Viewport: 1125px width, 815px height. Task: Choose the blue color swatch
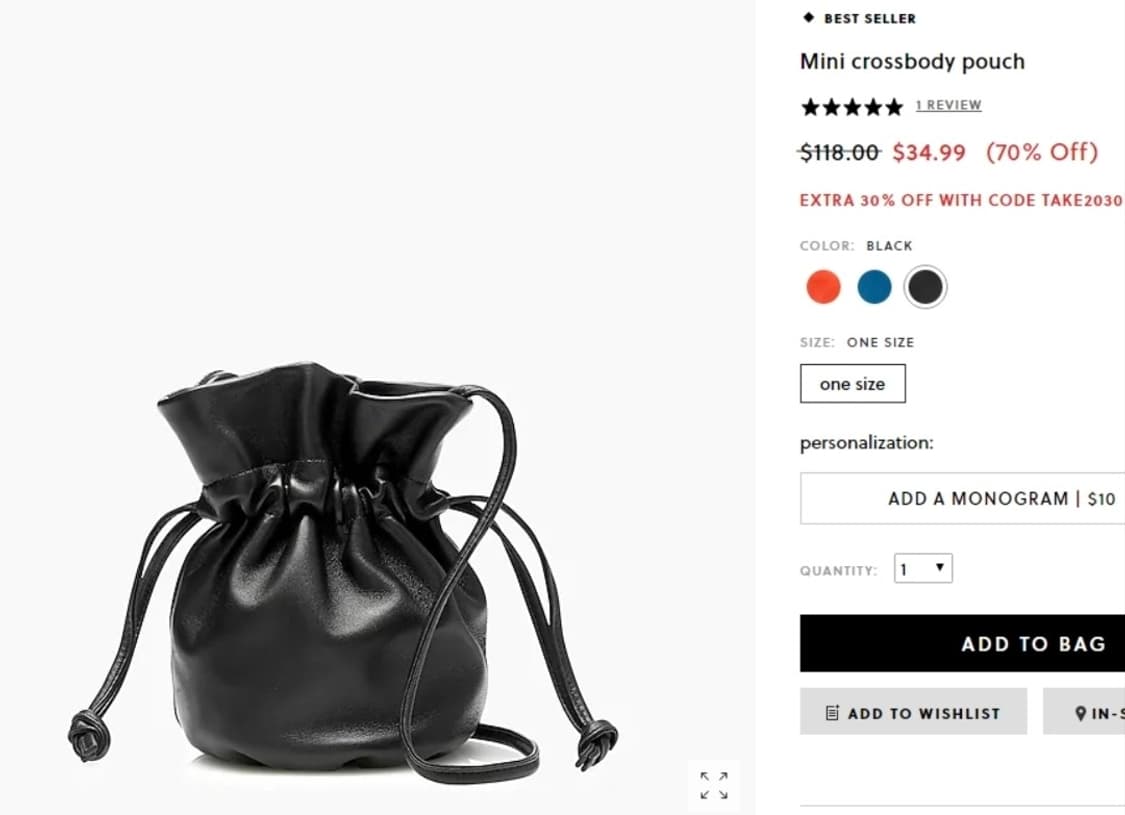tap(874, 287)
